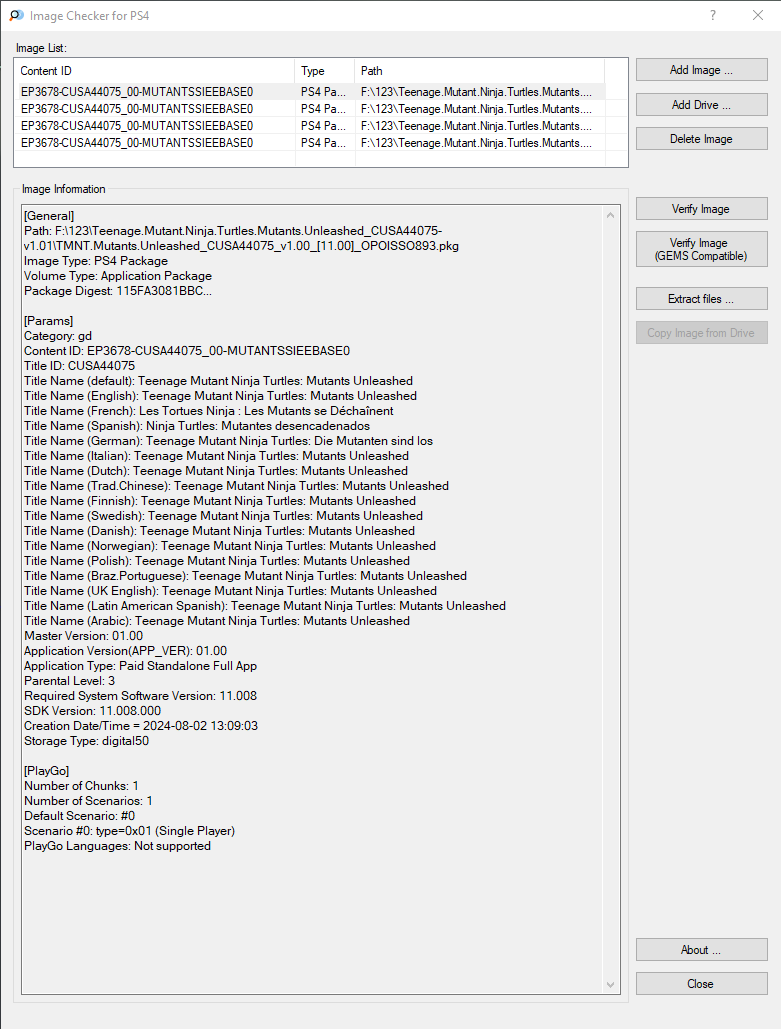Click Verify Image (GEMS Compatible) button
This screenshot has height=1029, width=781.
(702, 249)
